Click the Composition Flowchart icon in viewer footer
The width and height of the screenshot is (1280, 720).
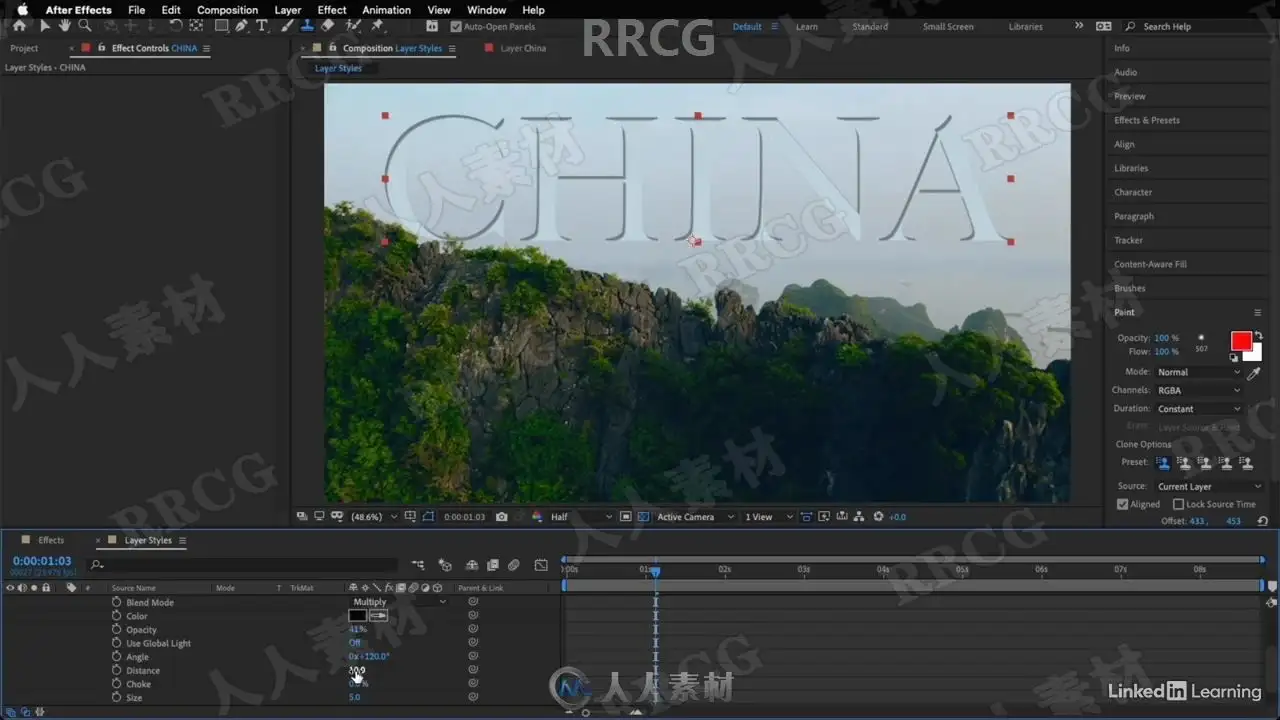(859, 517)
